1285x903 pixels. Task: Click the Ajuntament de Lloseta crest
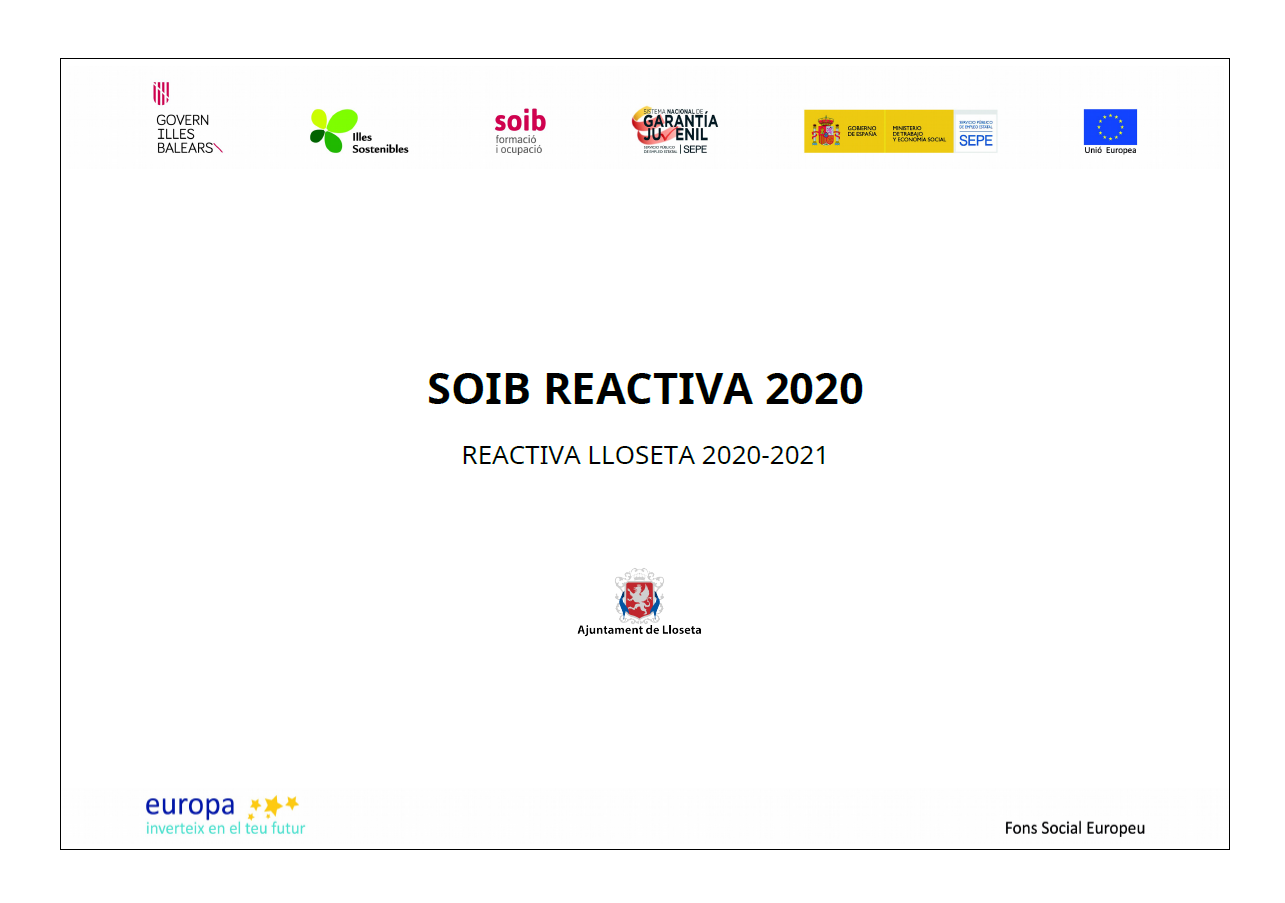pos(639,595)
